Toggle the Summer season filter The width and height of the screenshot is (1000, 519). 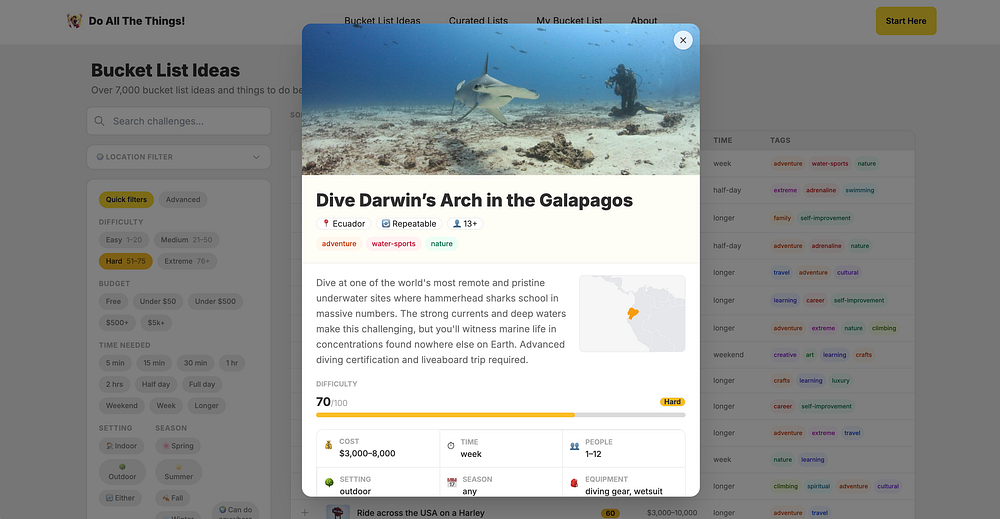(179, 472)
